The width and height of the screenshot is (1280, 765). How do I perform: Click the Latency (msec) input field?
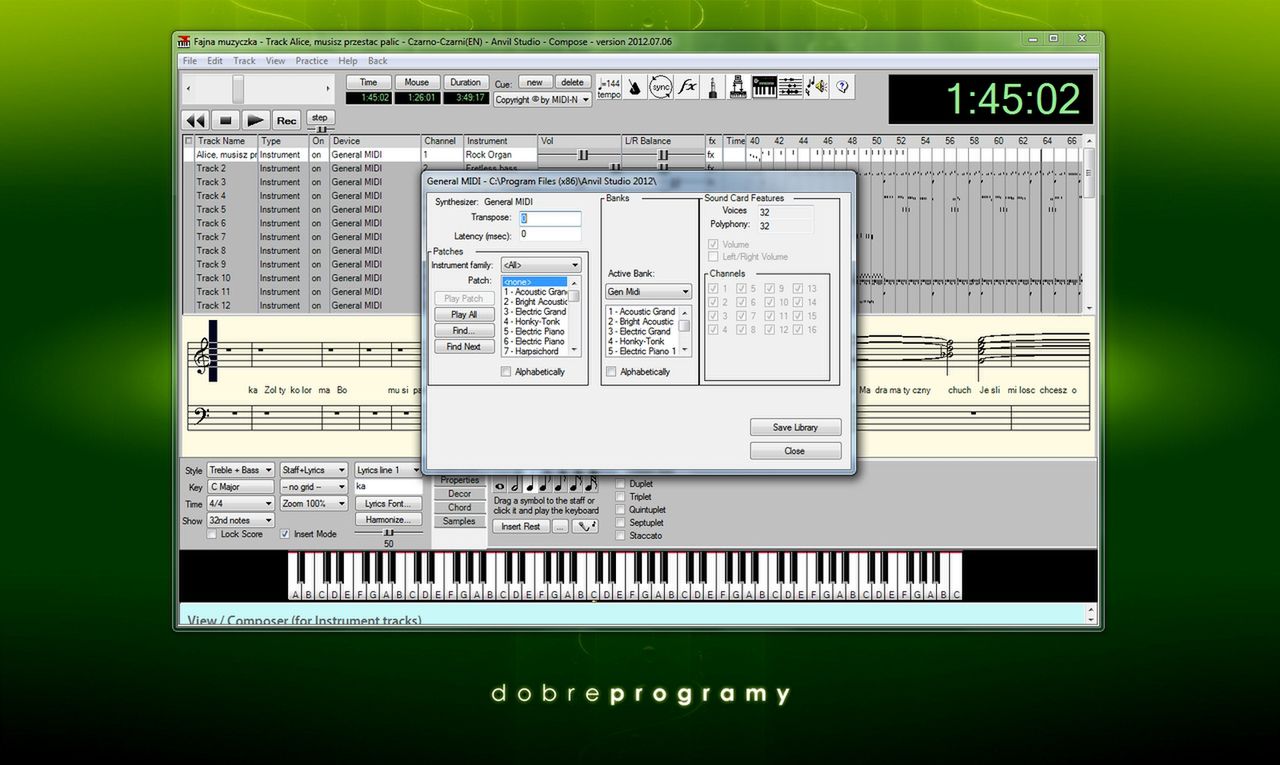550,235
